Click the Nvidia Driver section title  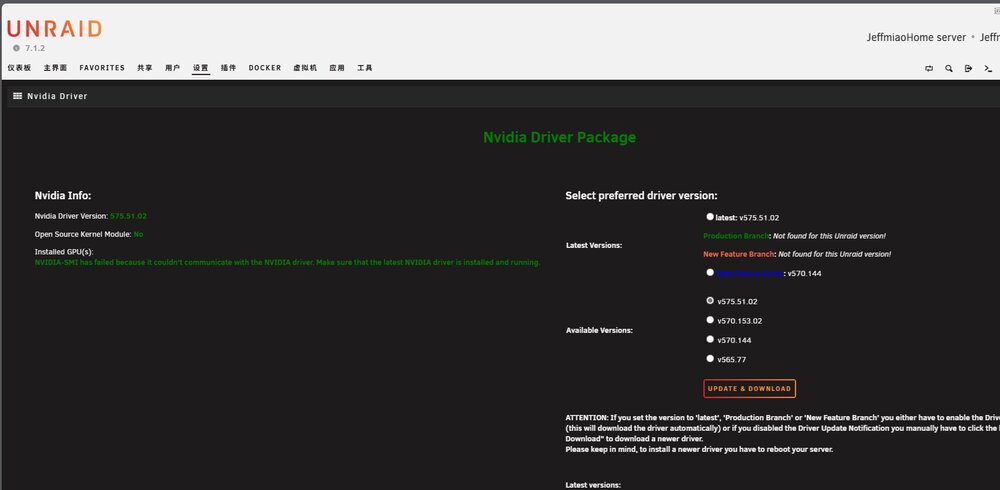[57, 96]
